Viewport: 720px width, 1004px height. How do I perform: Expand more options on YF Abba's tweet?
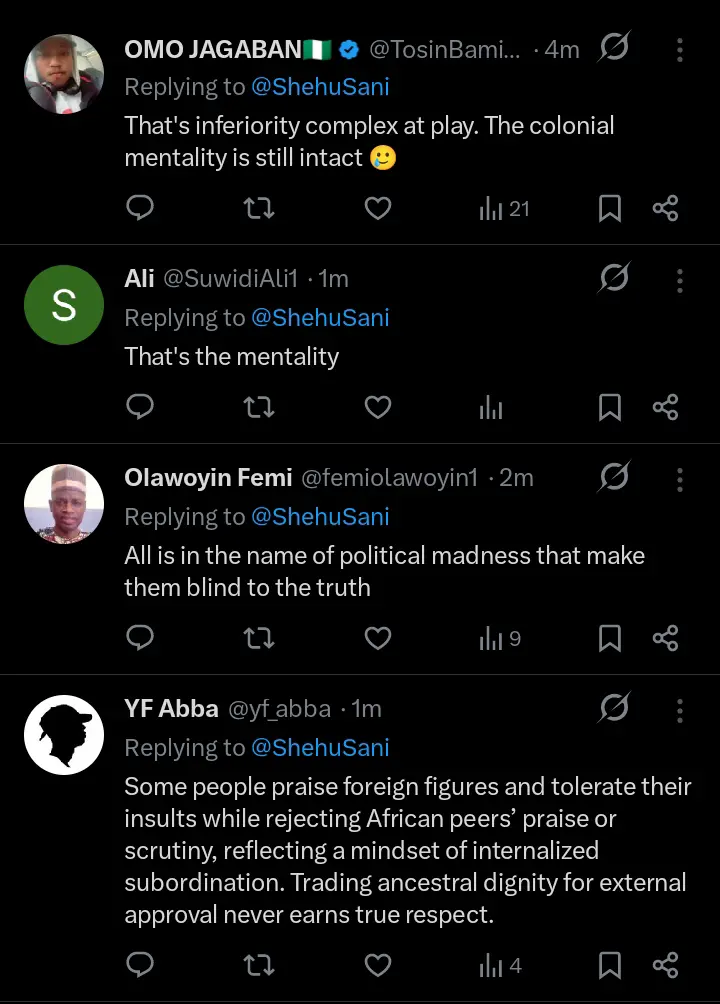pyautogui.click(x=680, y=709)
